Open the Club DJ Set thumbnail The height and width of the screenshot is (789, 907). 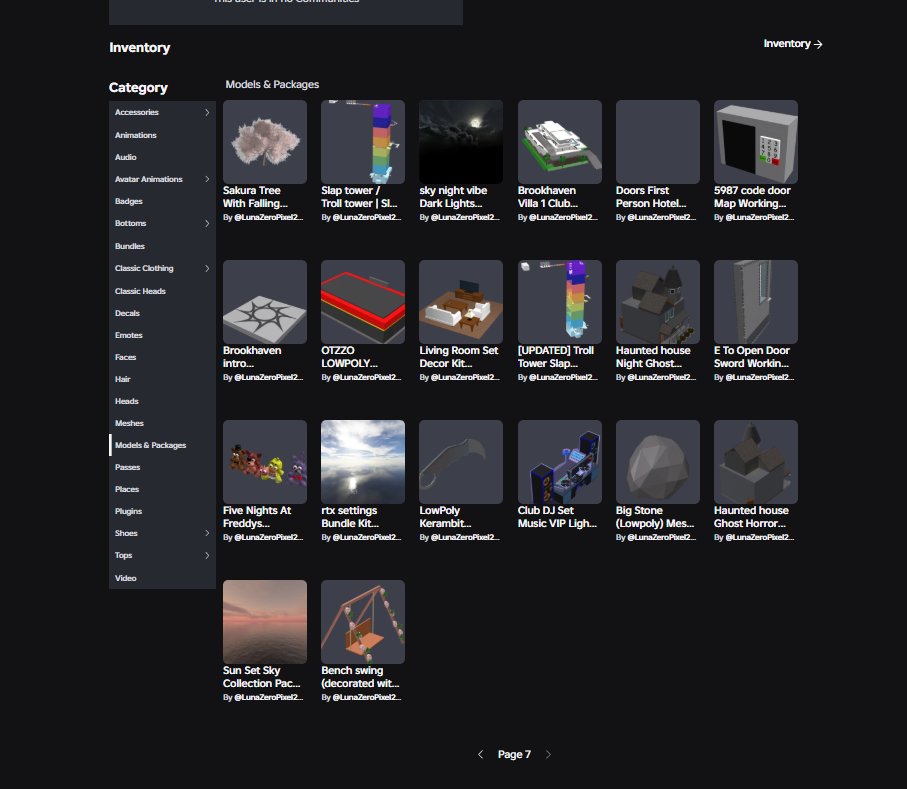coord(560,462)
